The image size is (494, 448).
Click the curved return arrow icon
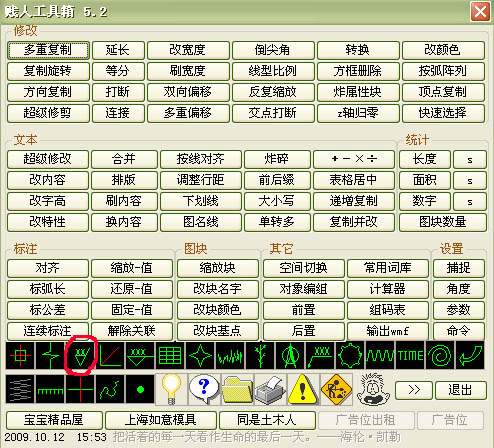470,355
